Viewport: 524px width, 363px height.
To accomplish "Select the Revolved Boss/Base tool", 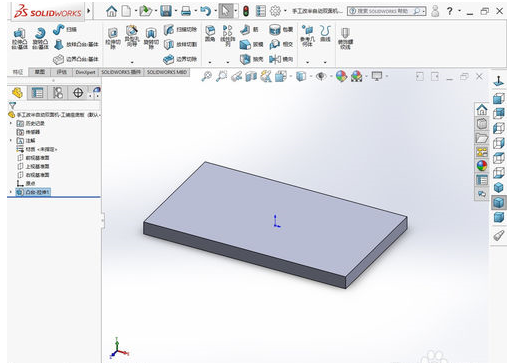I will (40, 38).
